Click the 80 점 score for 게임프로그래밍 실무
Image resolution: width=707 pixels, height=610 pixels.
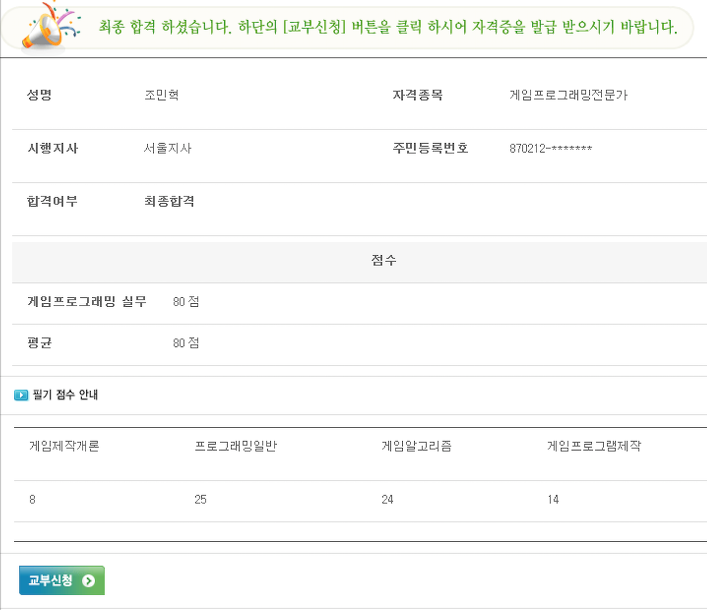[x=186, y=301]
